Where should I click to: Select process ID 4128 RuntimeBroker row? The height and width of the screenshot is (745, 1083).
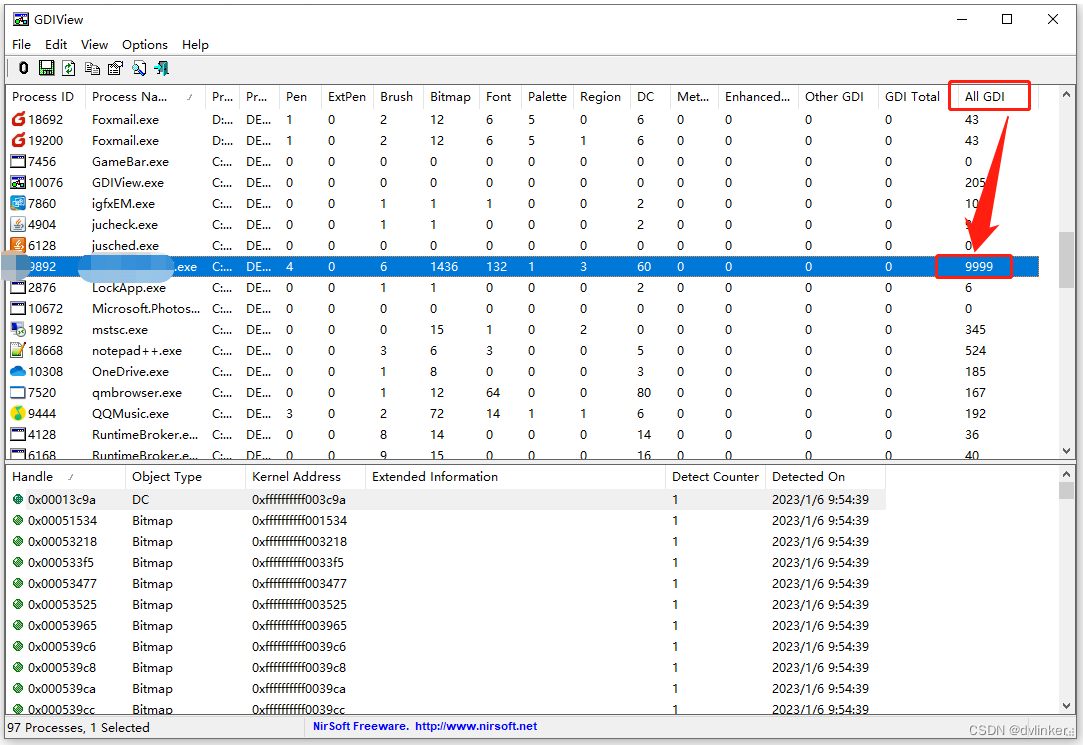pos(42,434)
